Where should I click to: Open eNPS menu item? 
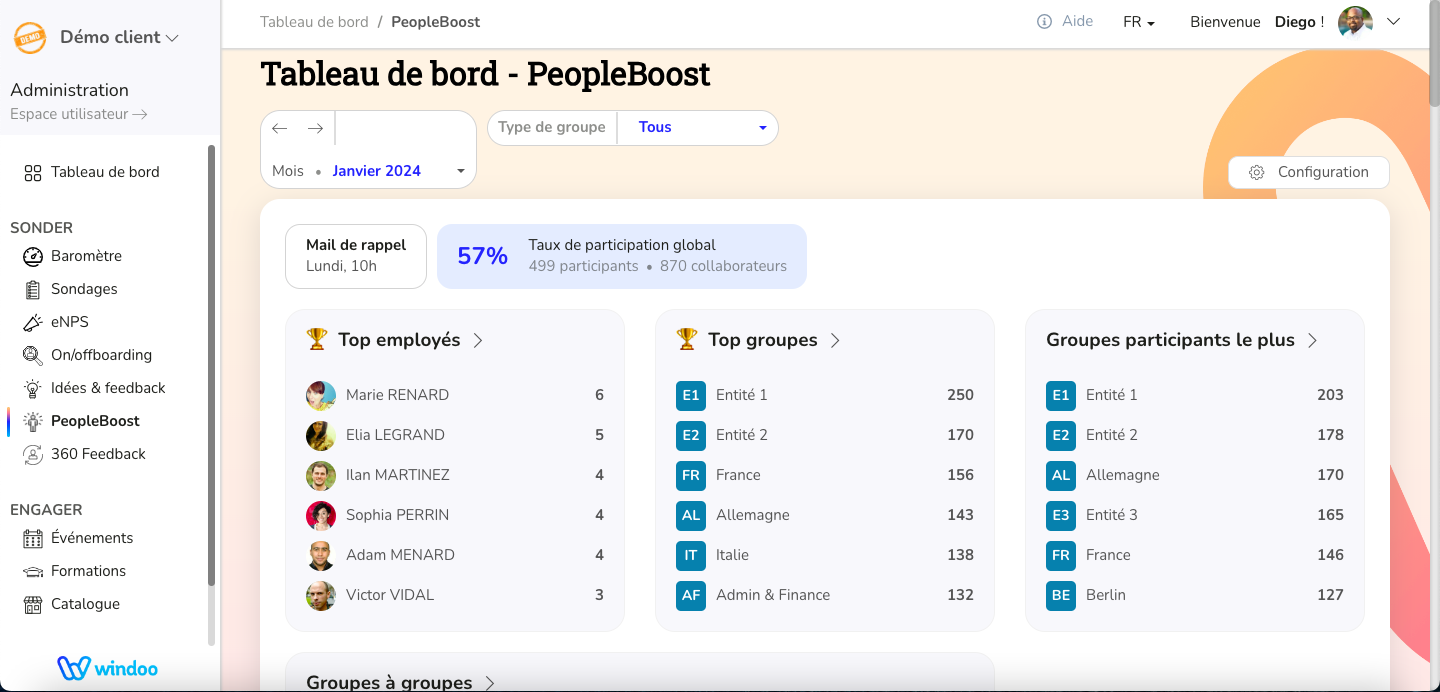point(70,322)
